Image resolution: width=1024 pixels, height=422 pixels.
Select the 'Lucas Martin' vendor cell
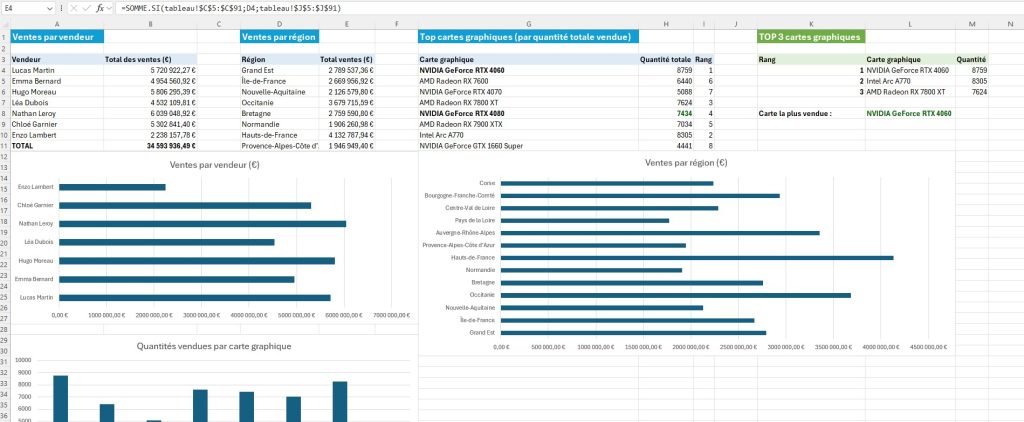click(57, 70)
